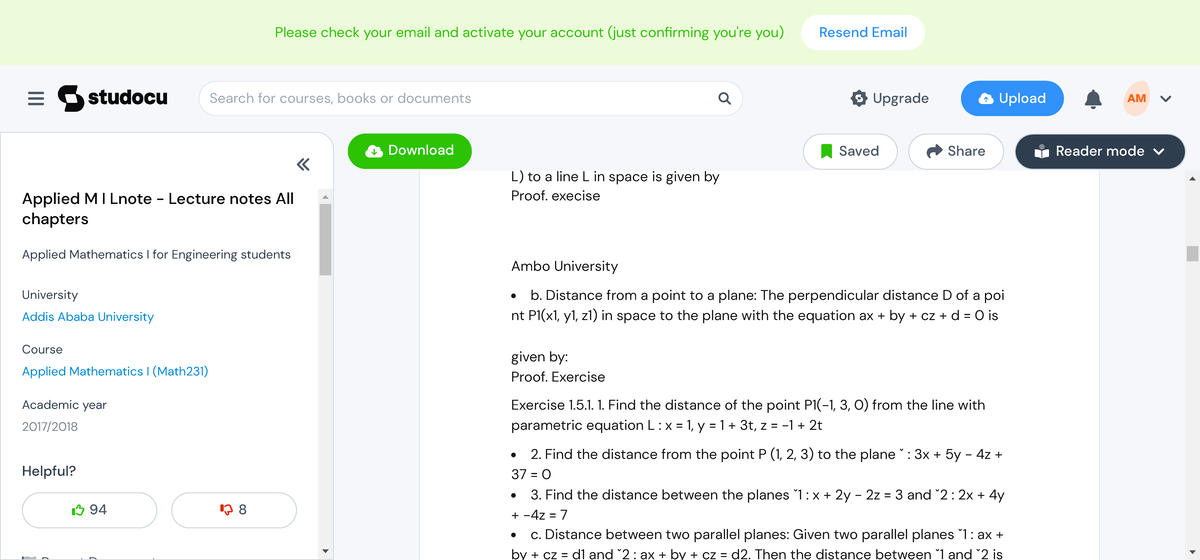1200x560 pixels.
Task: Open the Addis Ababa University link
Action: pos(88,317)
